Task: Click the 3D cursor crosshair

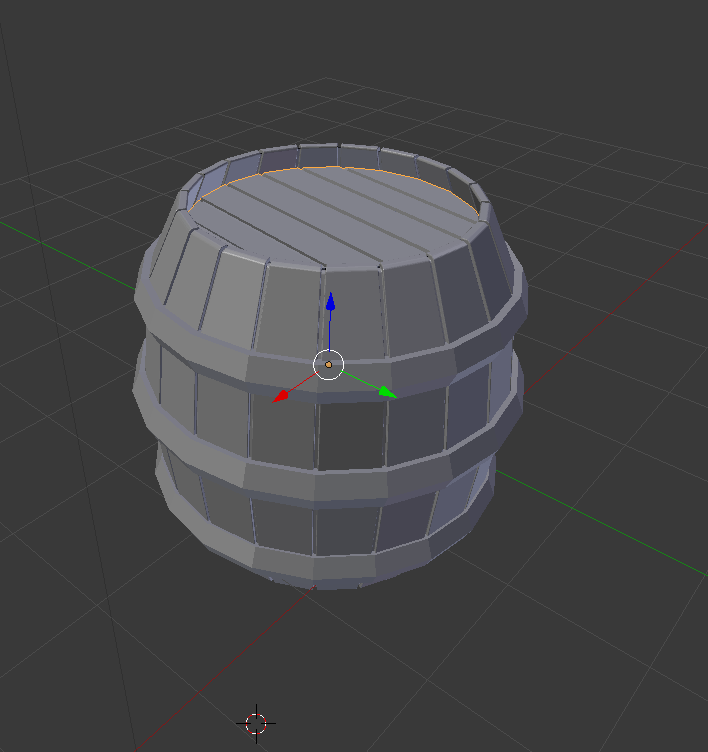Action: (x=256, y=724)
